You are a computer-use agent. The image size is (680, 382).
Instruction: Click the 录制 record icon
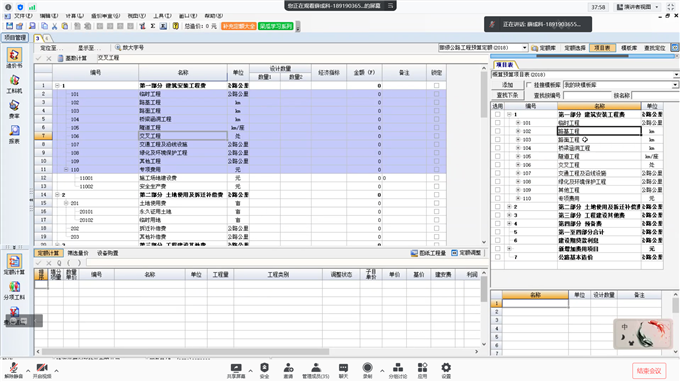point(367,370)
